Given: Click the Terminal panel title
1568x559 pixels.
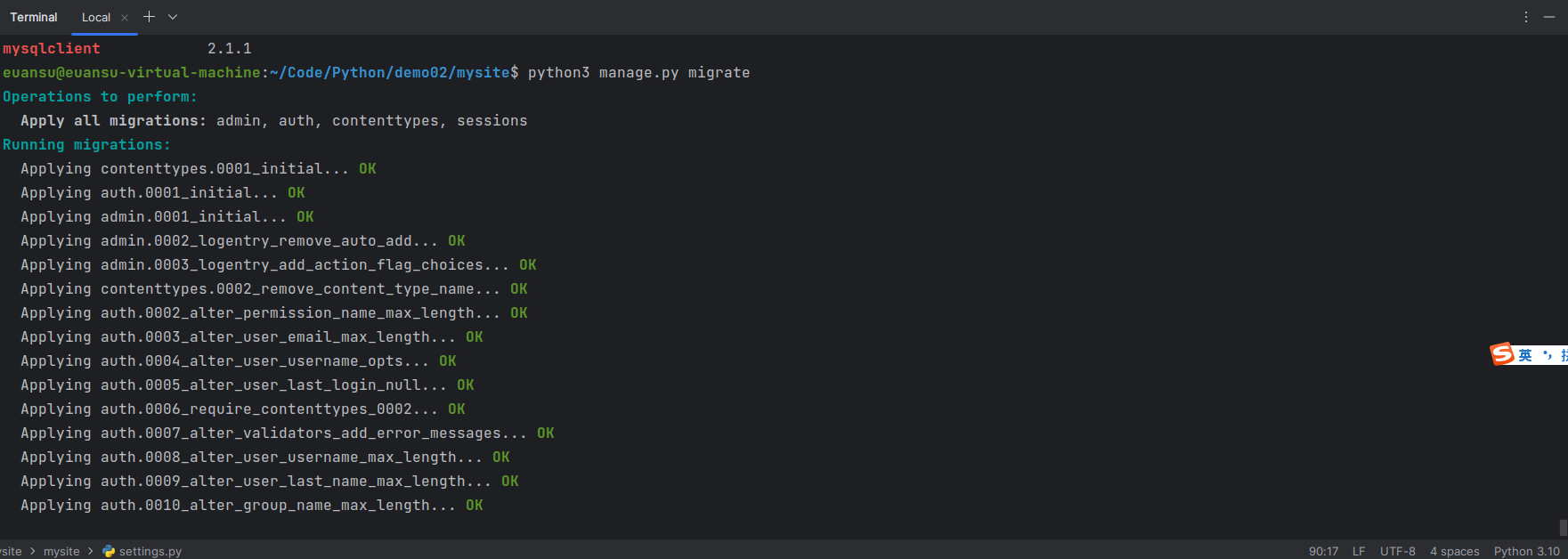Looking at the screenshot, I should 34,18.
